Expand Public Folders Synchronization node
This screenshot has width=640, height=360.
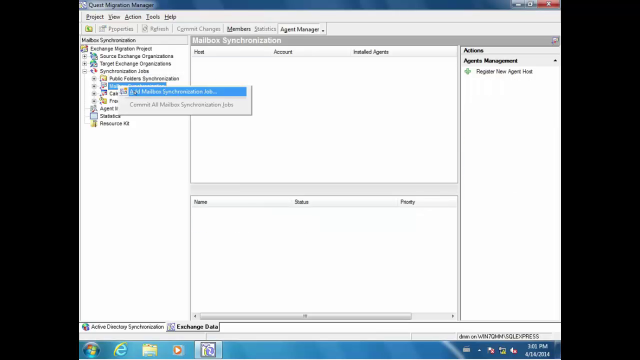pyautogui.click(x=94, y=78)
